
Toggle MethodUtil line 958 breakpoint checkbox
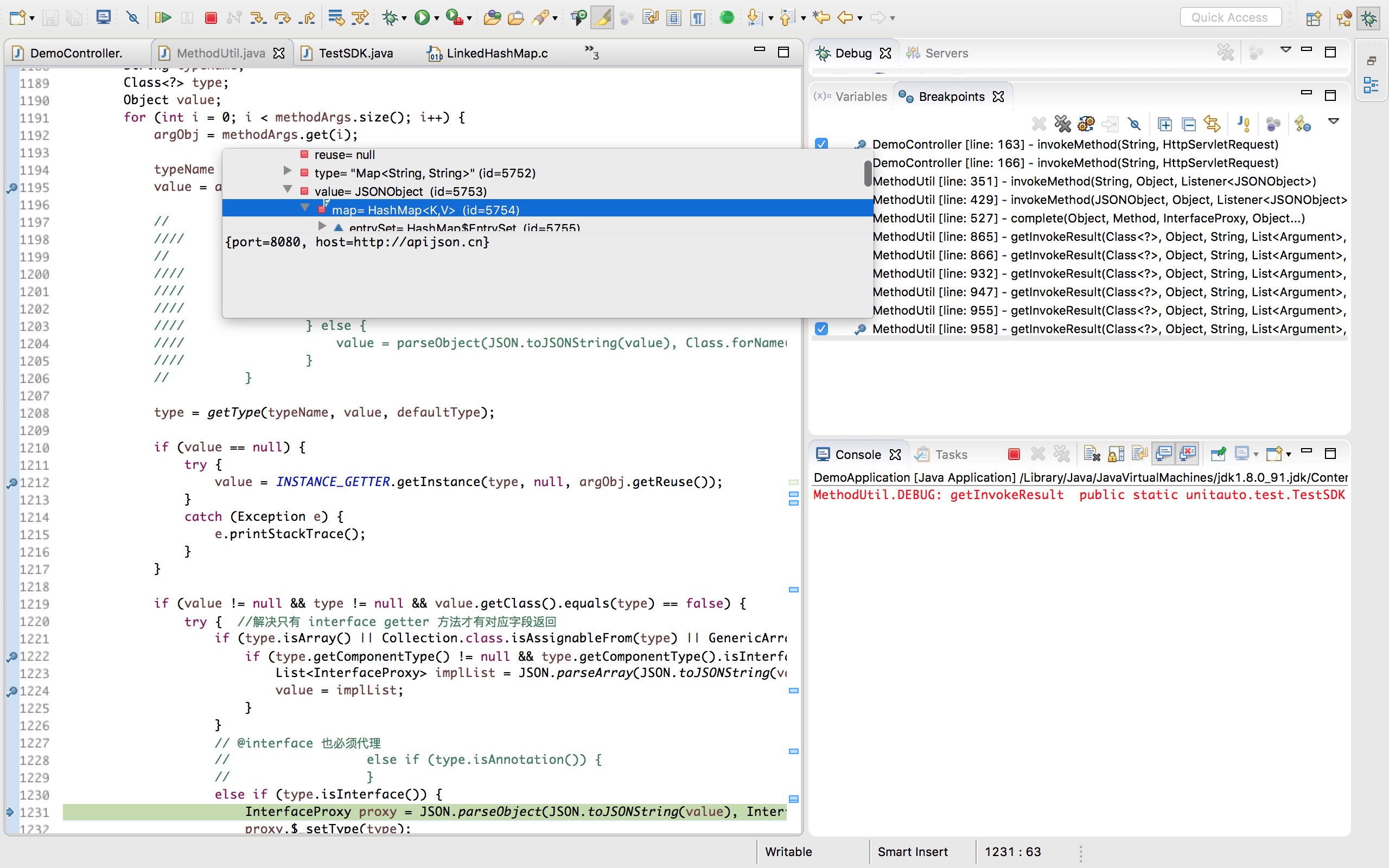coord(821,328)
